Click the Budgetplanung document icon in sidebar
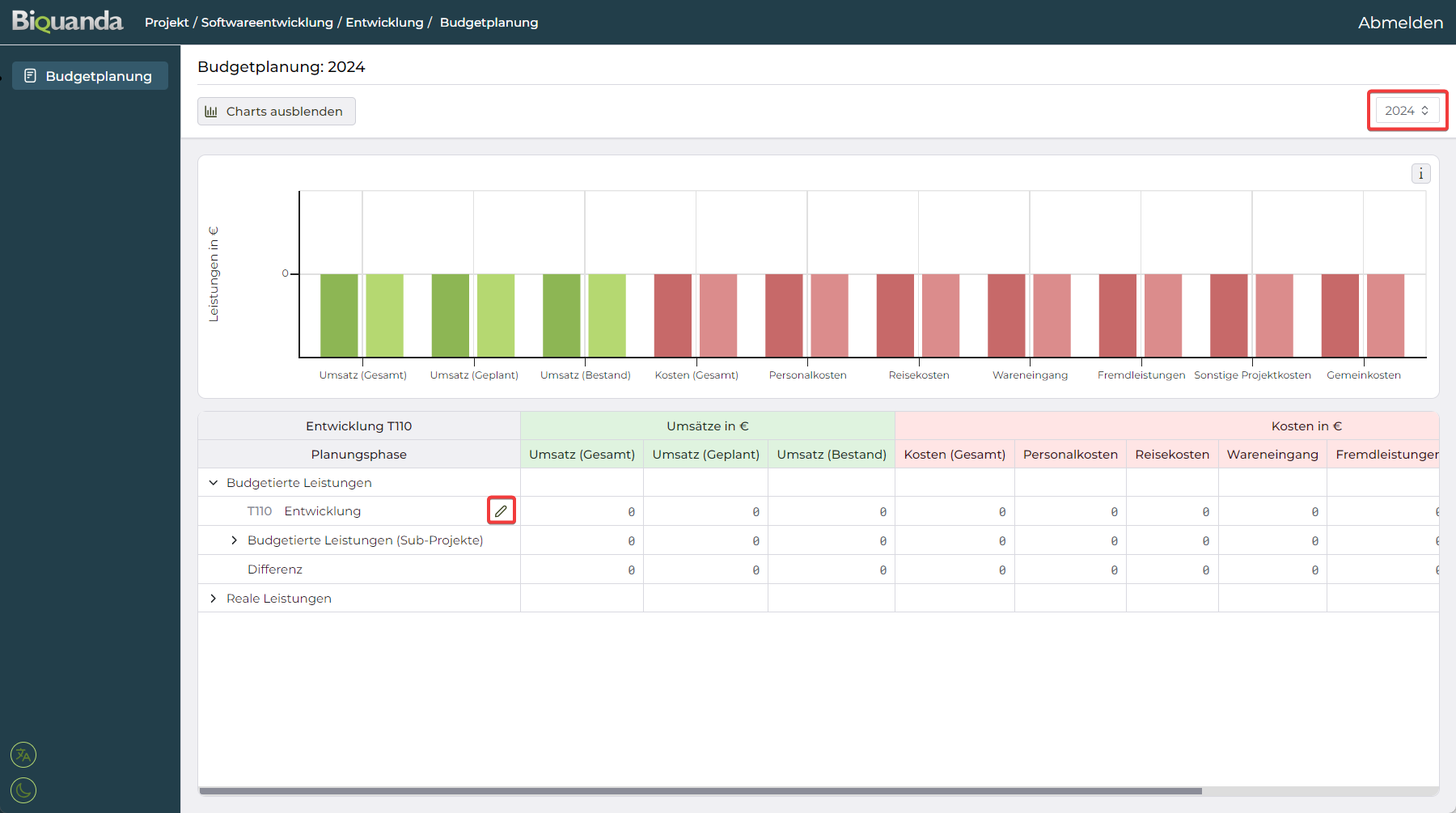 pos(31,76)
